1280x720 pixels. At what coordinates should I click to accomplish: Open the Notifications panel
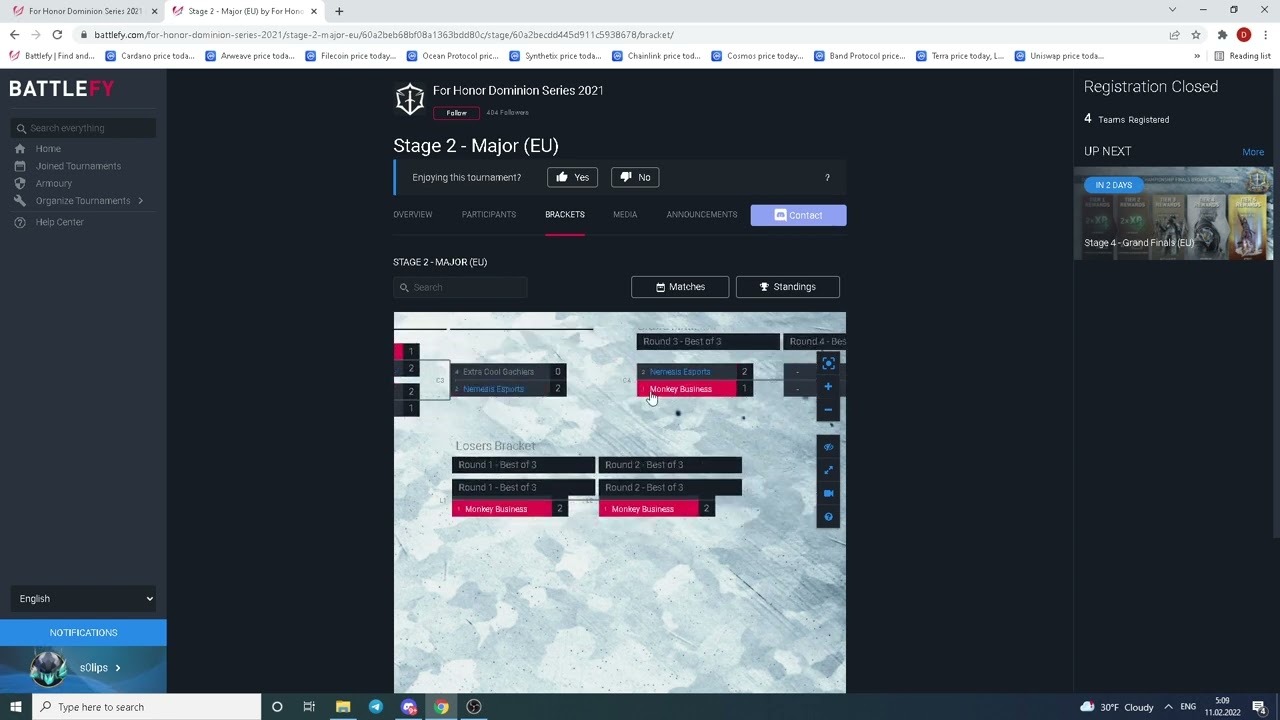click(83, 633)
